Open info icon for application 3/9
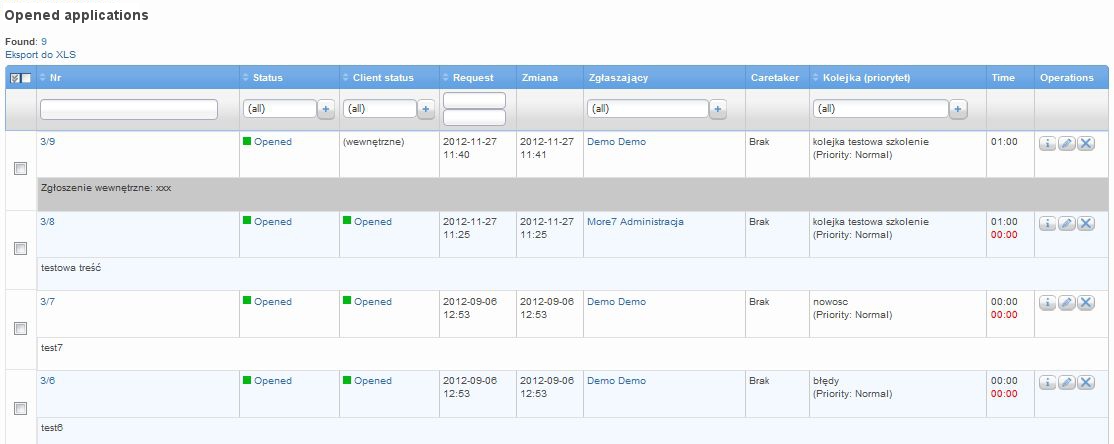 [1047, 144]
